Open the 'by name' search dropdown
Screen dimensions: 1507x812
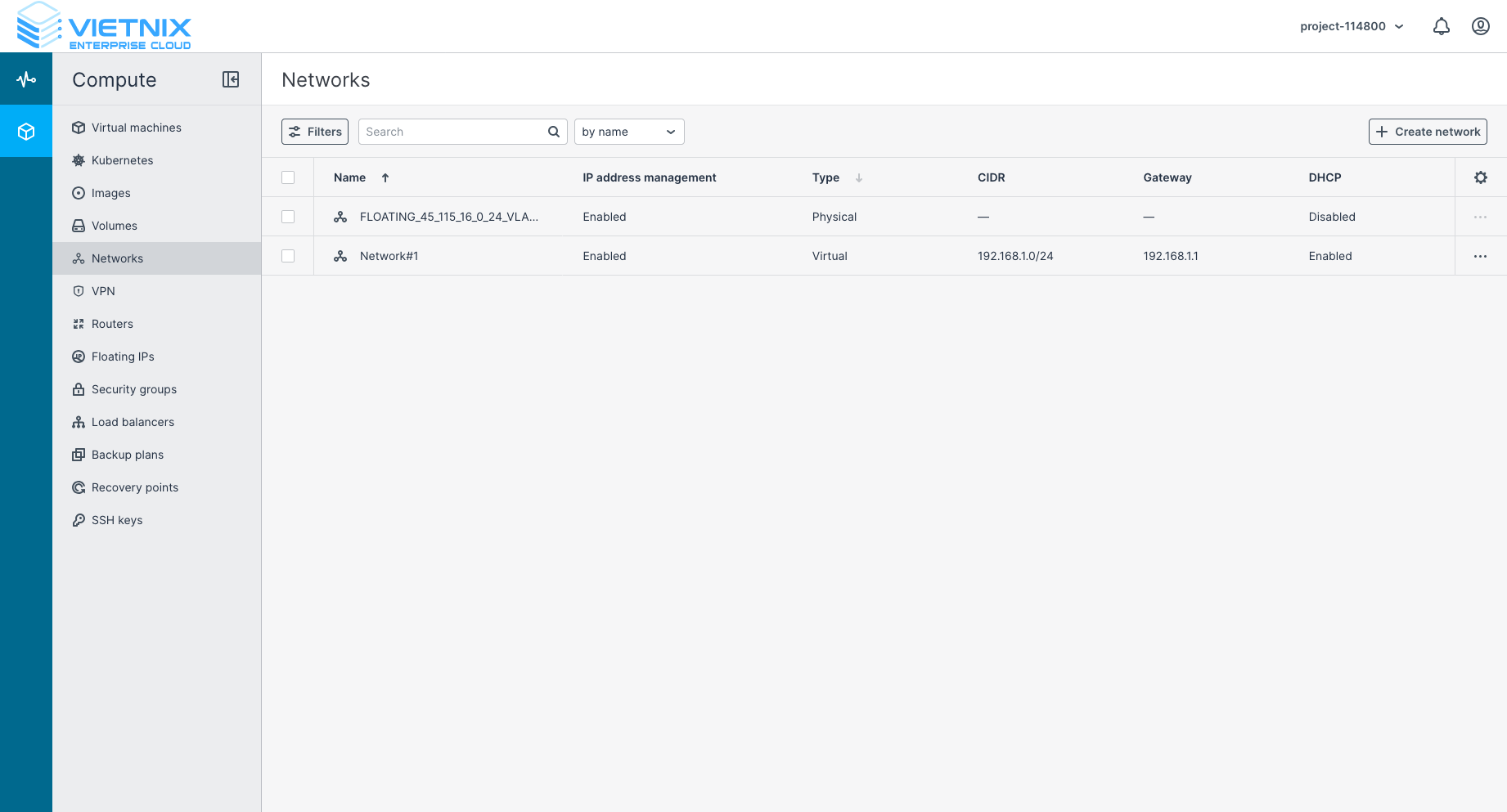(x=628, y=132)
